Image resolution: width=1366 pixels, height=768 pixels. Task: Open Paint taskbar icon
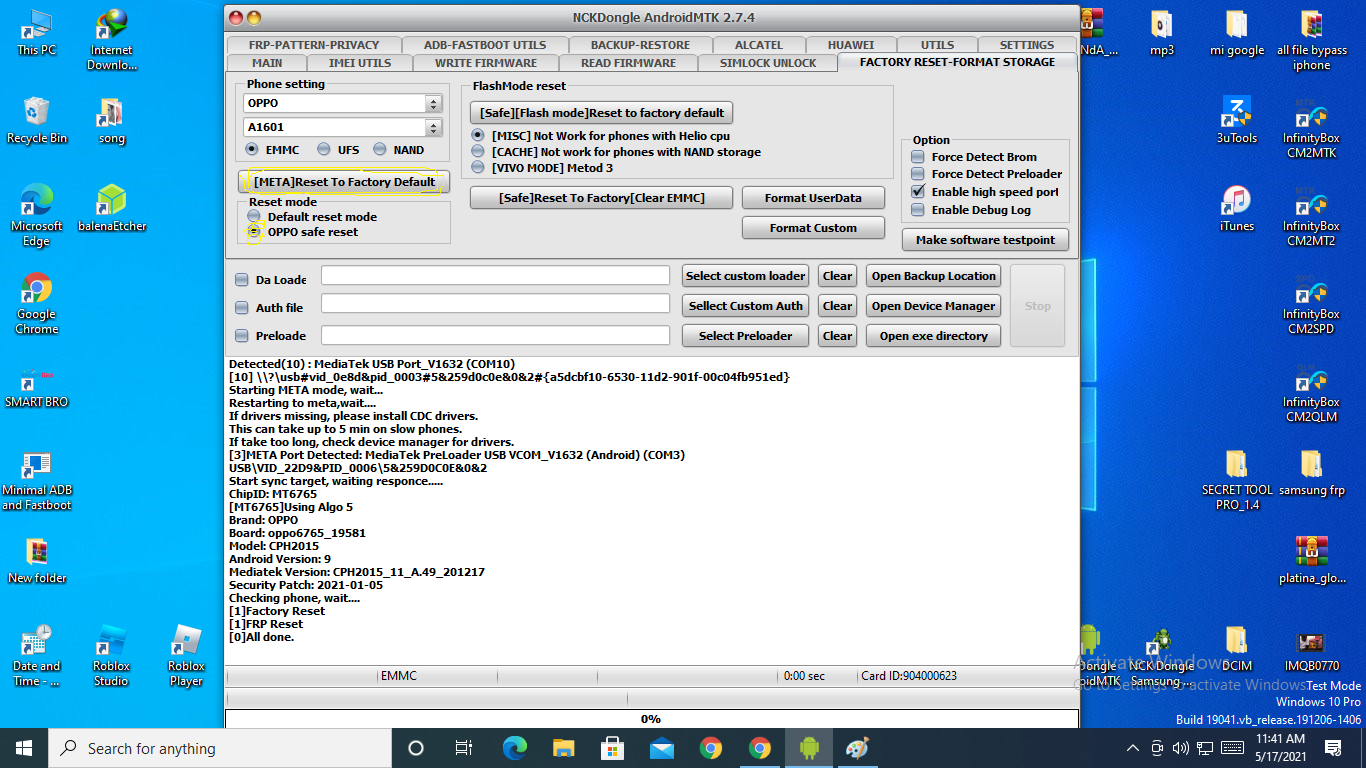click(x=857, y=747)
